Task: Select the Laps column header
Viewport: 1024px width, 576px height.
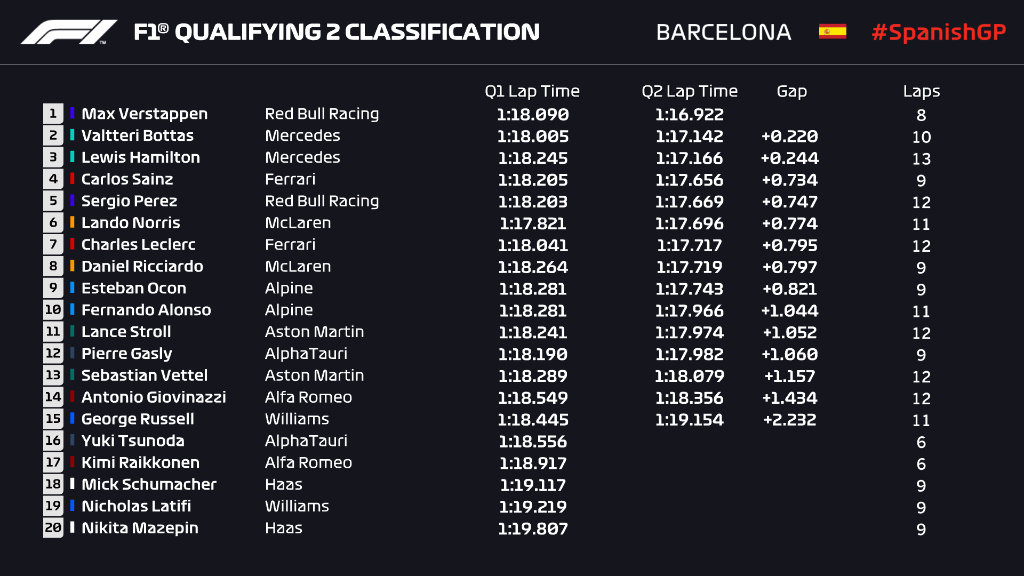Action: pyautogui.click(x=921, y=91)
